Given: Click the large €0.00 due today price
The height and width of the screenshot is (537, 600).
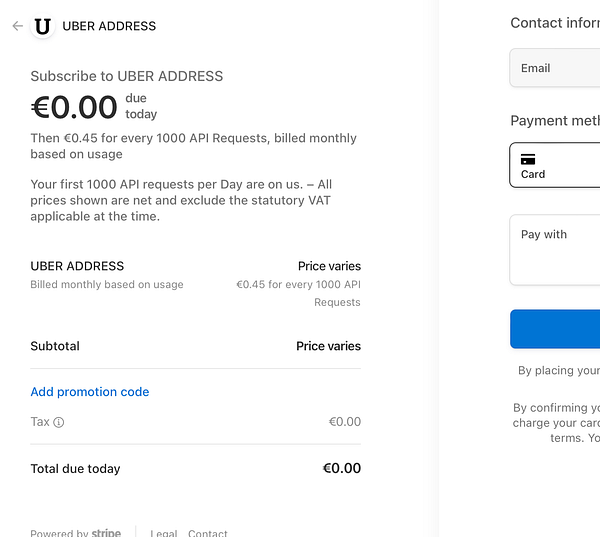Looking at the screenshot, I should click(74, 107).
